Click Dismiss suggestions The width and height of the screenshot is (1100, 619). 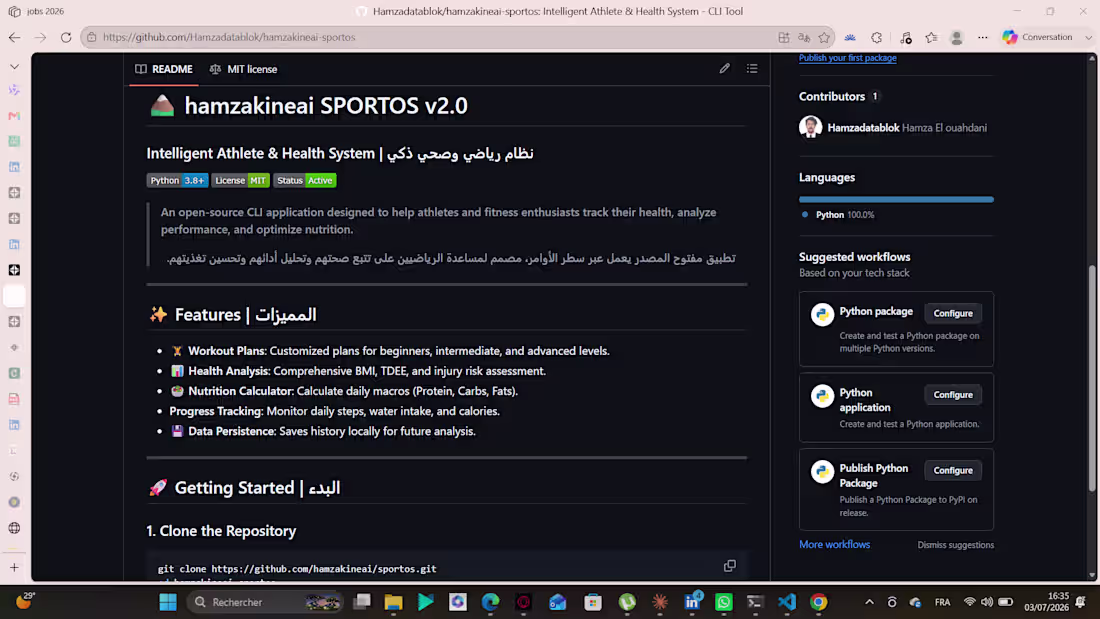[955, 545]
